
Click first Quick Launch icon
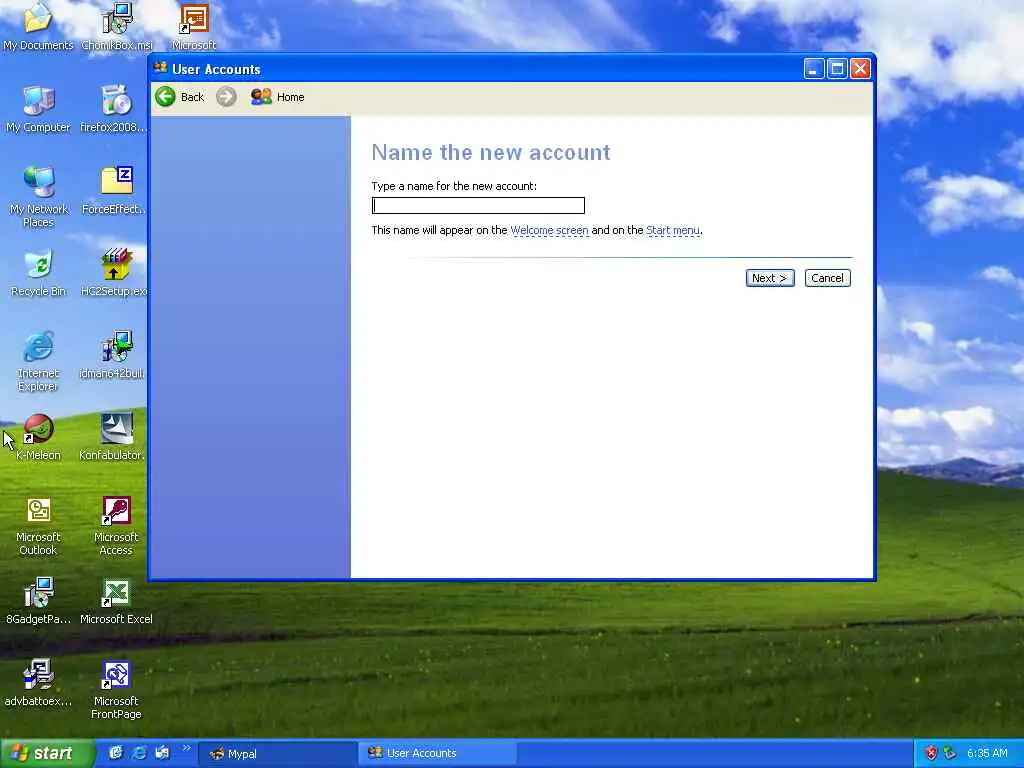coord(116,753)
